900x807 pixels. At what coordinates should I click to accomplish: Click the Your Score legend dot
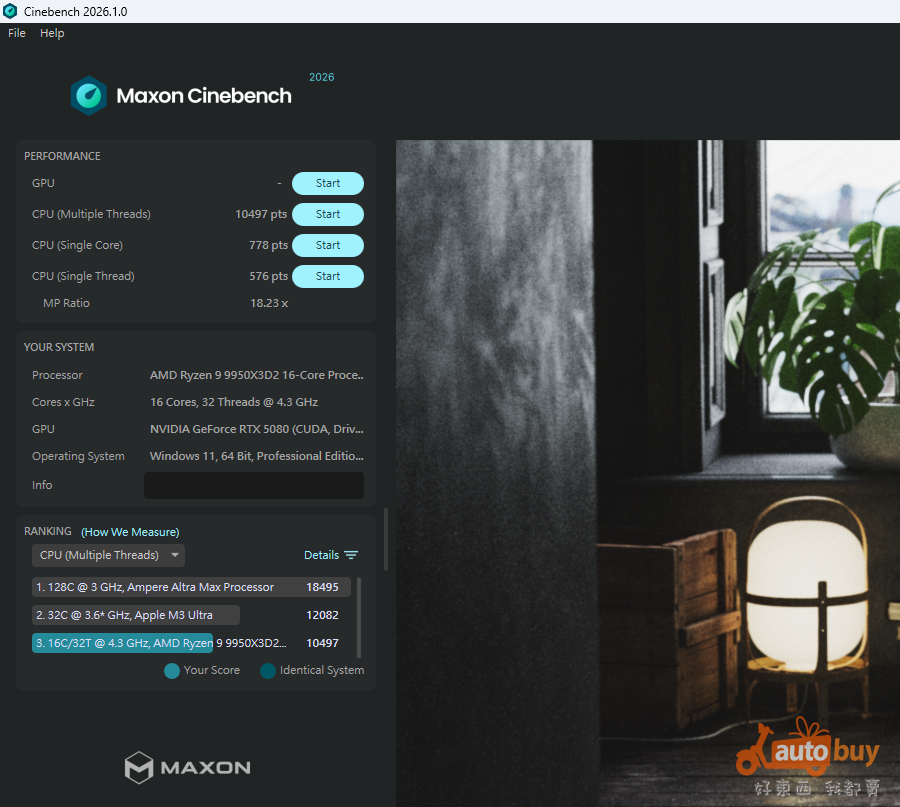click(172, 671)
